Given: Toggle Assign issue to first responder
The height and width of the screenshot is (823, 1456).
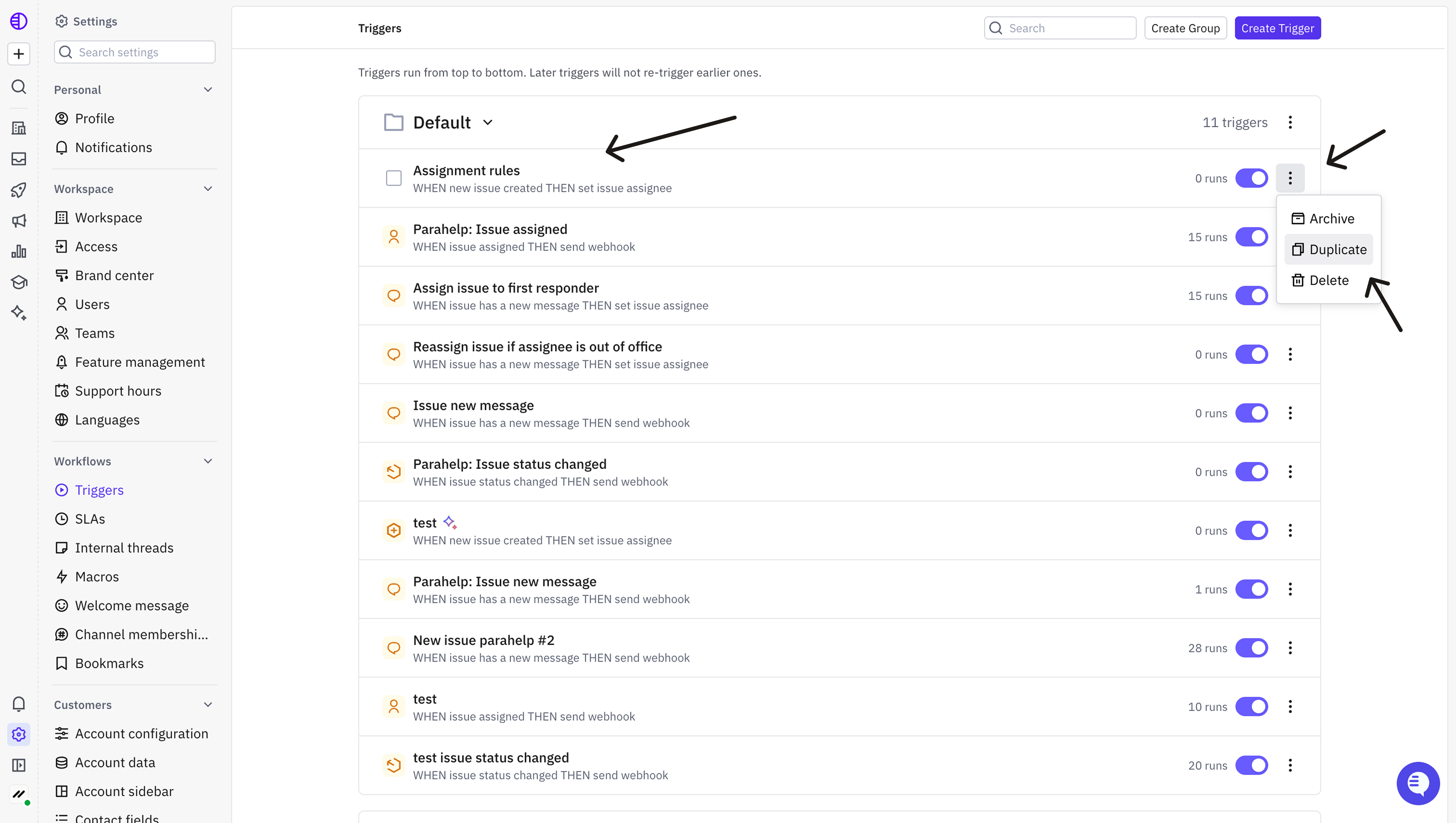Looking at the screenshot, I should click(1251, 296).
